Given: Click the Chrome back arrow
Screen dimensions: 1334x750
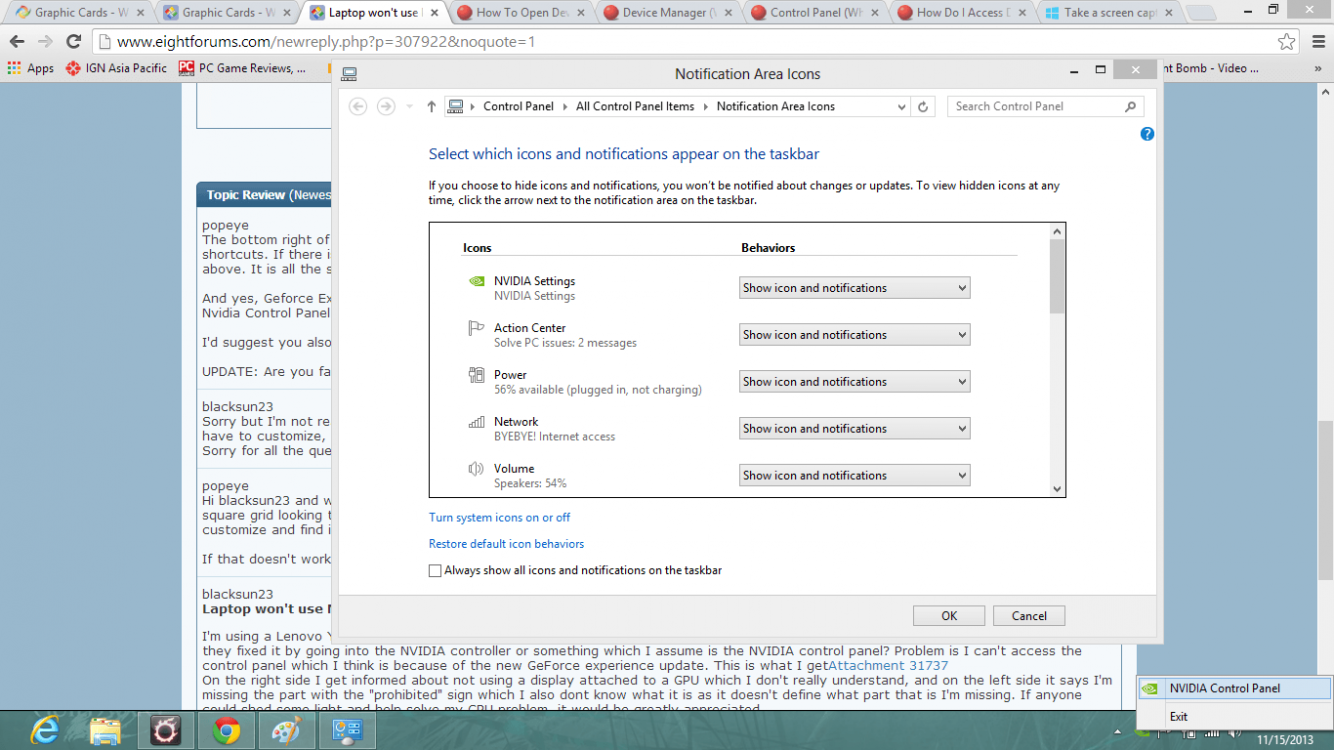Looking at the screenshot, I should pos(17,42).
